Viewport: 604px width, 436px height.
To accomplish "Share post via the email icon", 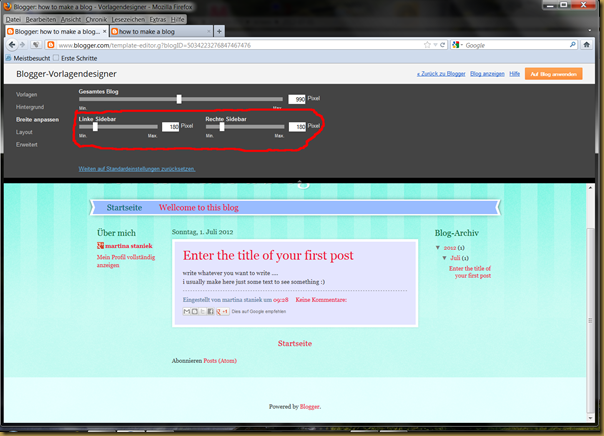I will click(x=186, y=311).
